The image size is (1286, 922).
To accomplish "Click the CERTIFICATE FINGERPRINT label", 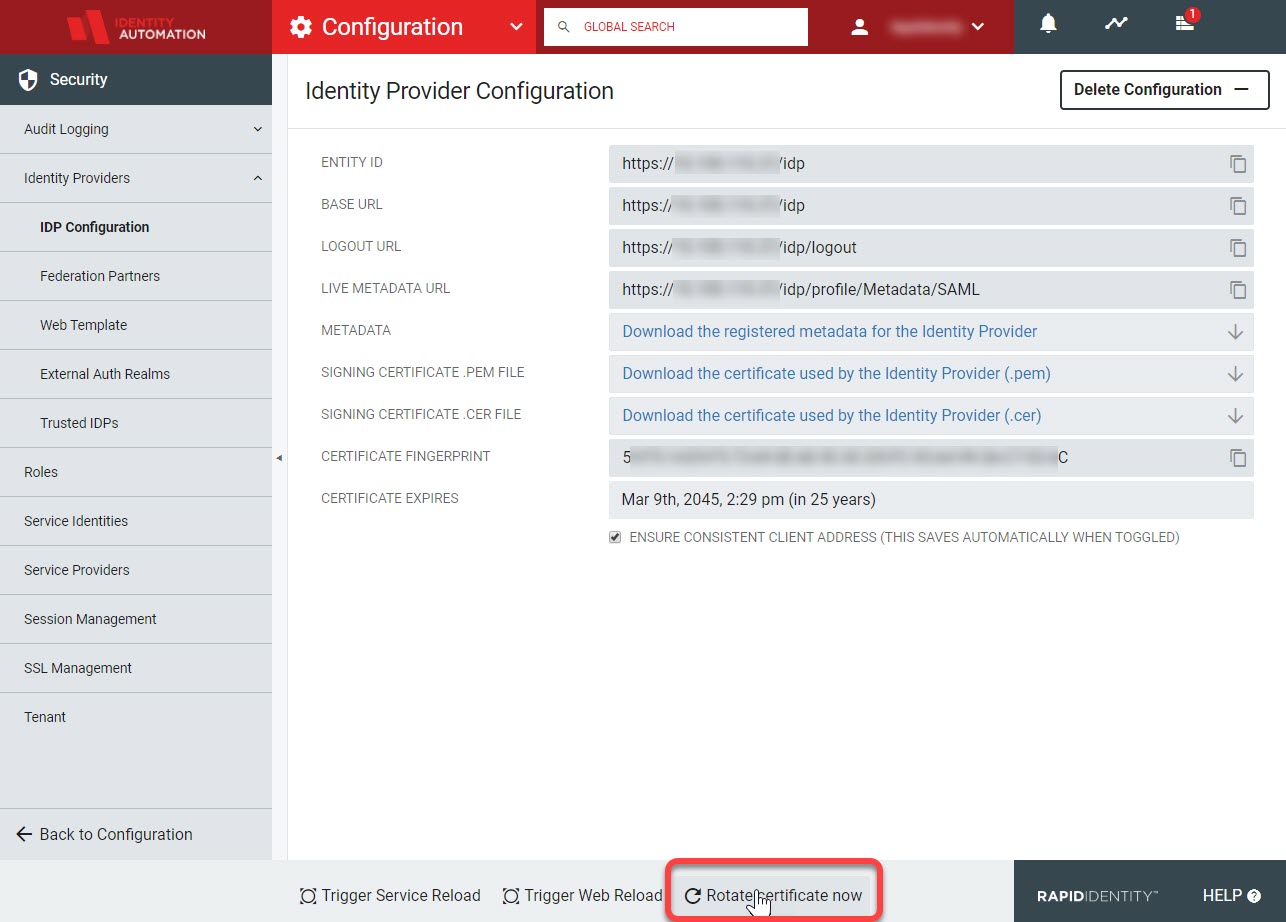I will (x=406, y=456).
